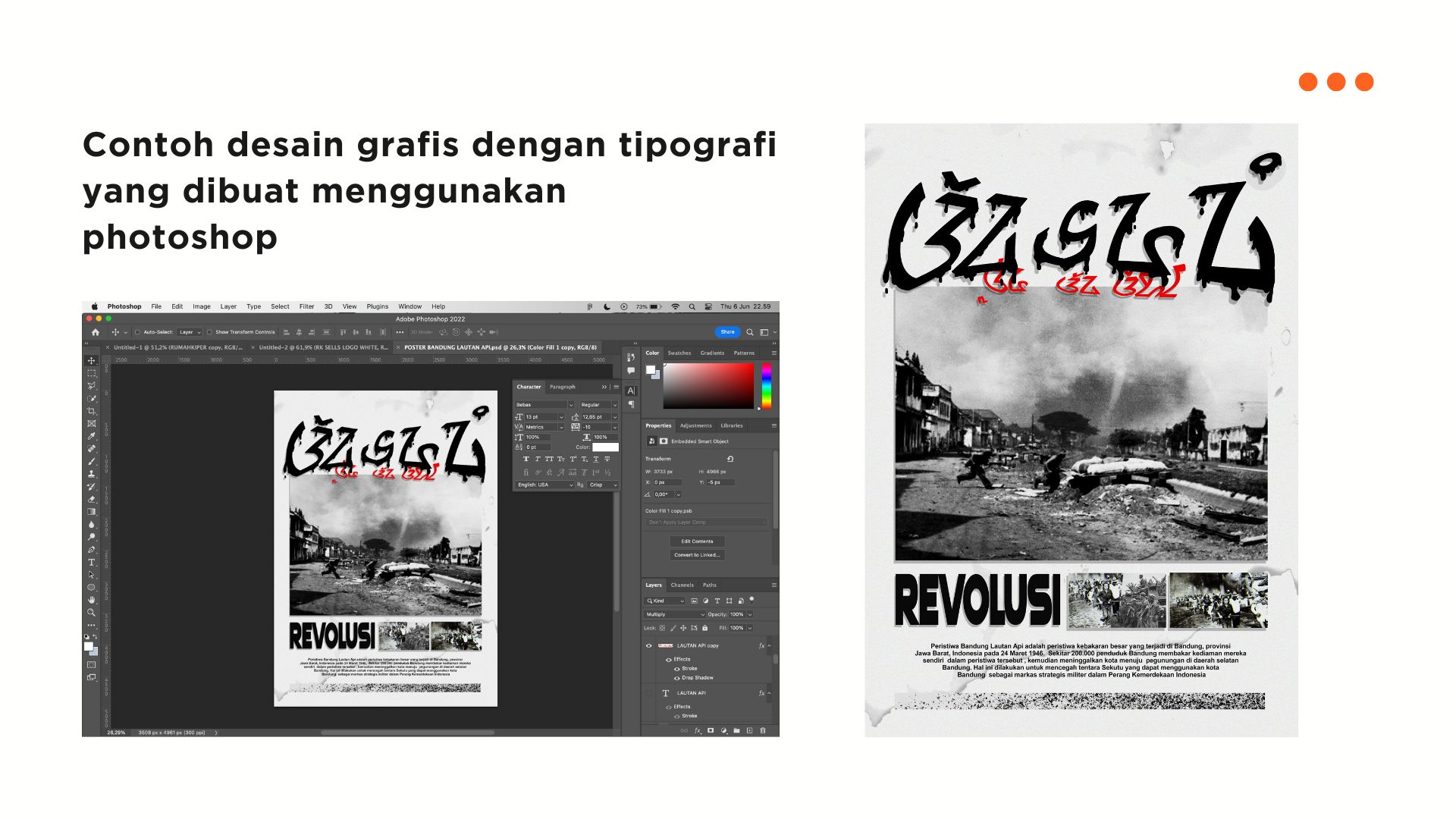Click the Add layer mask icon
This screenshot has height=819, width=1456.
click(x=711, y=731)
